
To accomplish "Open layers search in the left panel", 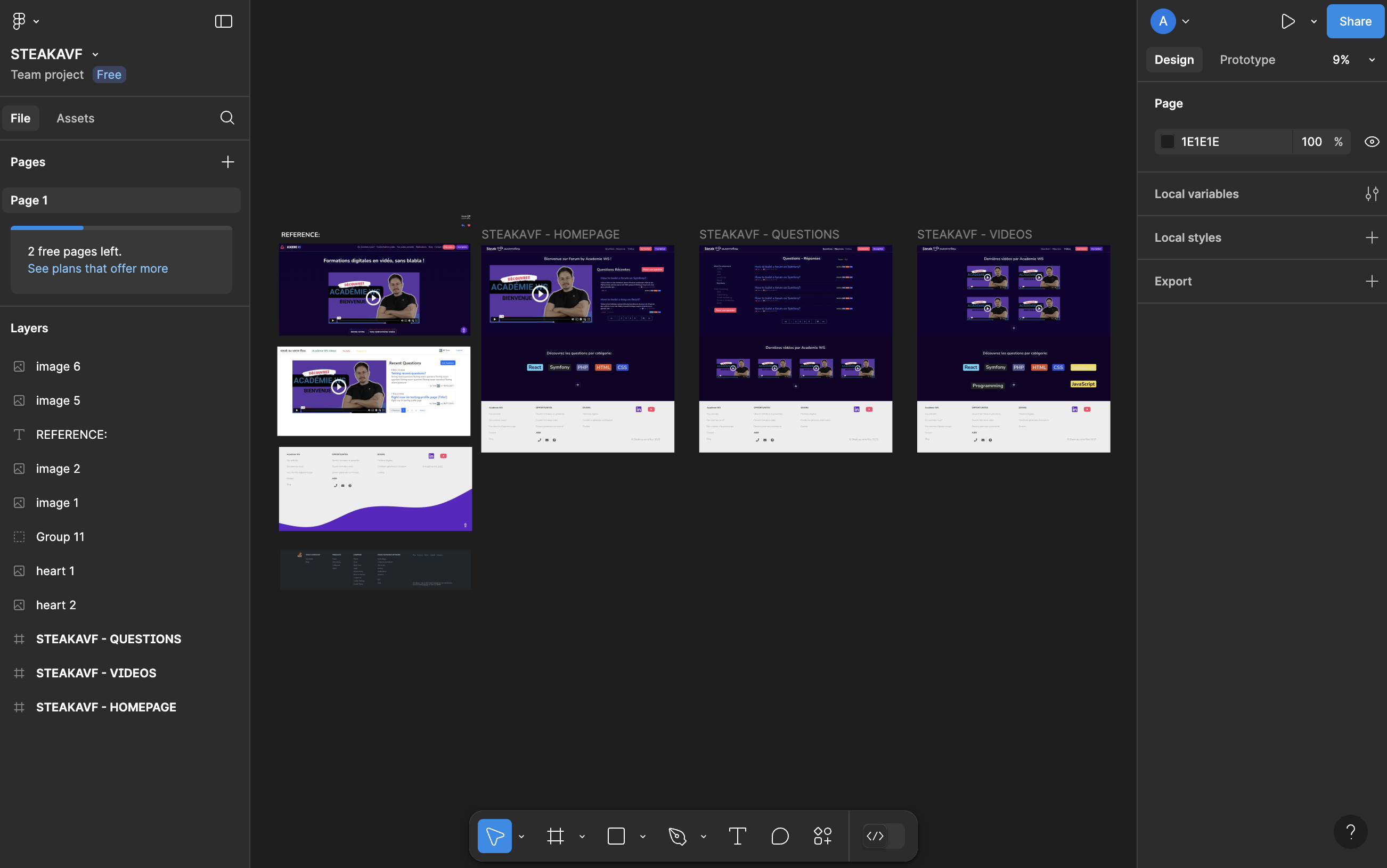I will click(227, 118).
